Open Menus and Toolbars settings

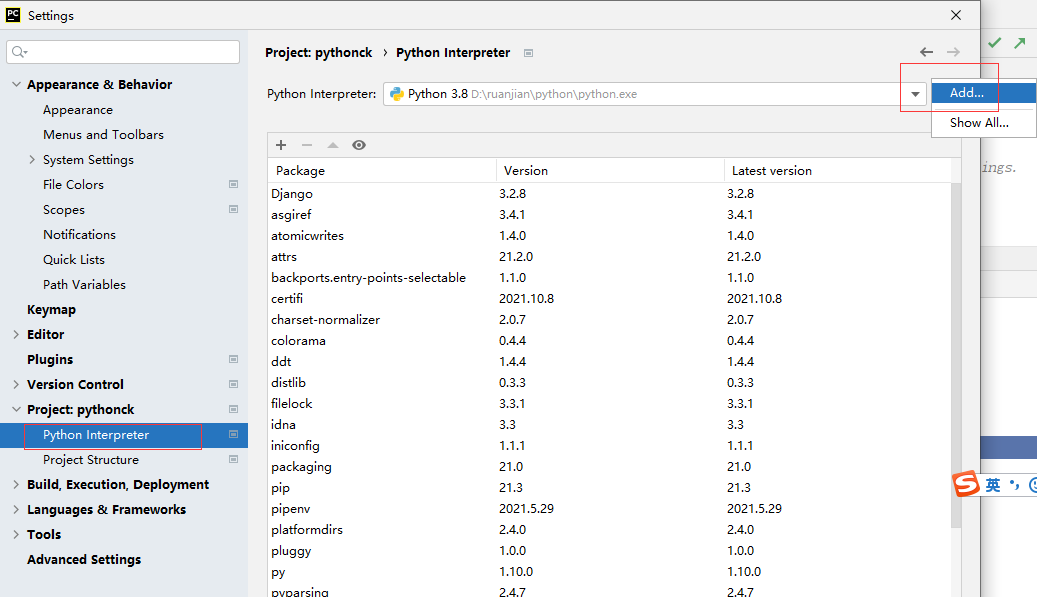pyautogui.click(x=103, y=134)
